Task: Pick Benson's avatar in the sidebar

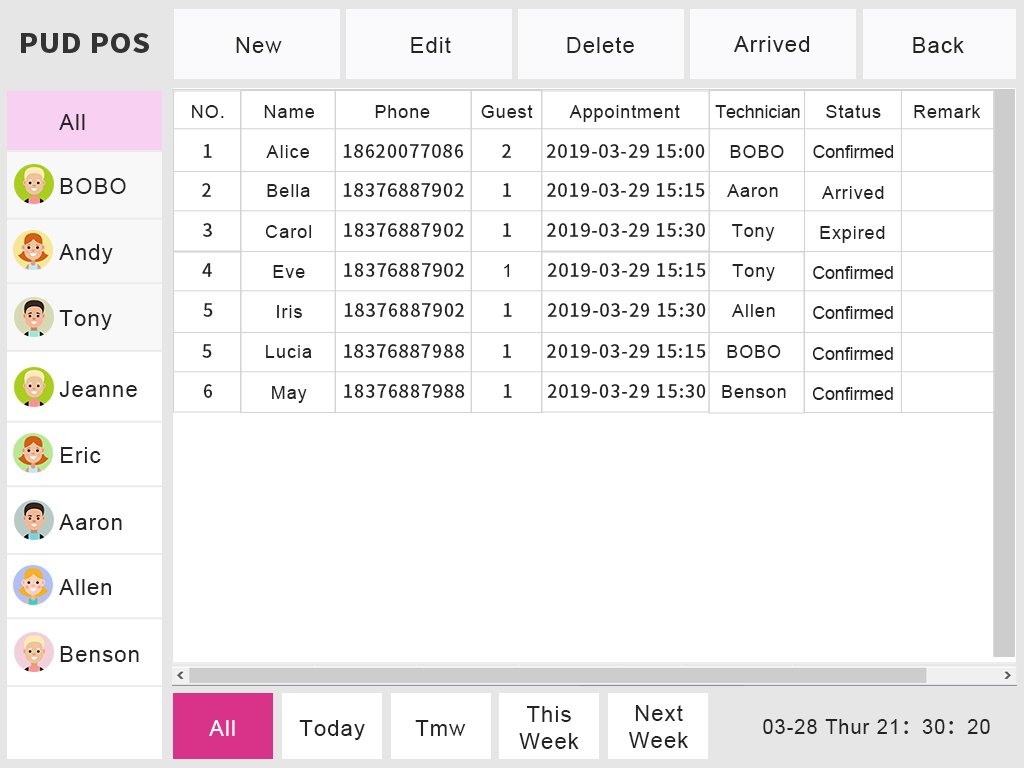Action: tap(34, 653)
